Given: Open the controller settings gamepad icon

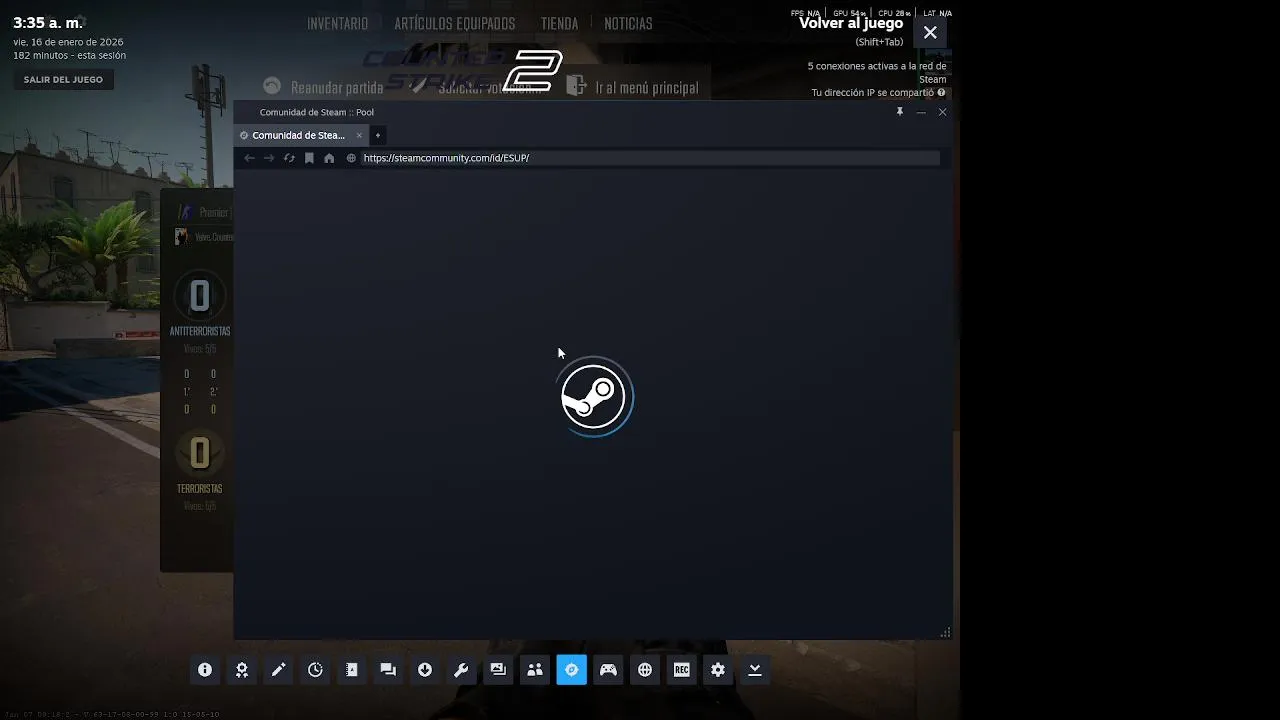Looking at the screenshot, I should (x=608, y=670).
